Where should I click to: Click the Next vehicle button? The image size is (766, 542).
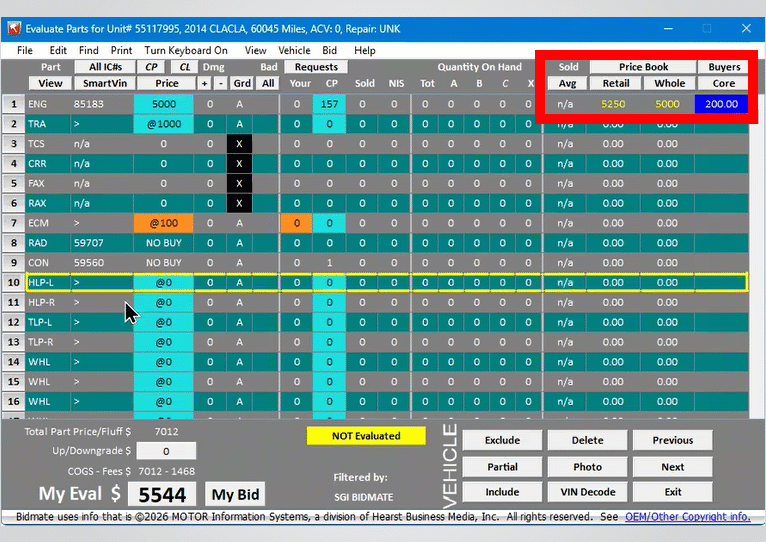coord(673,467)
